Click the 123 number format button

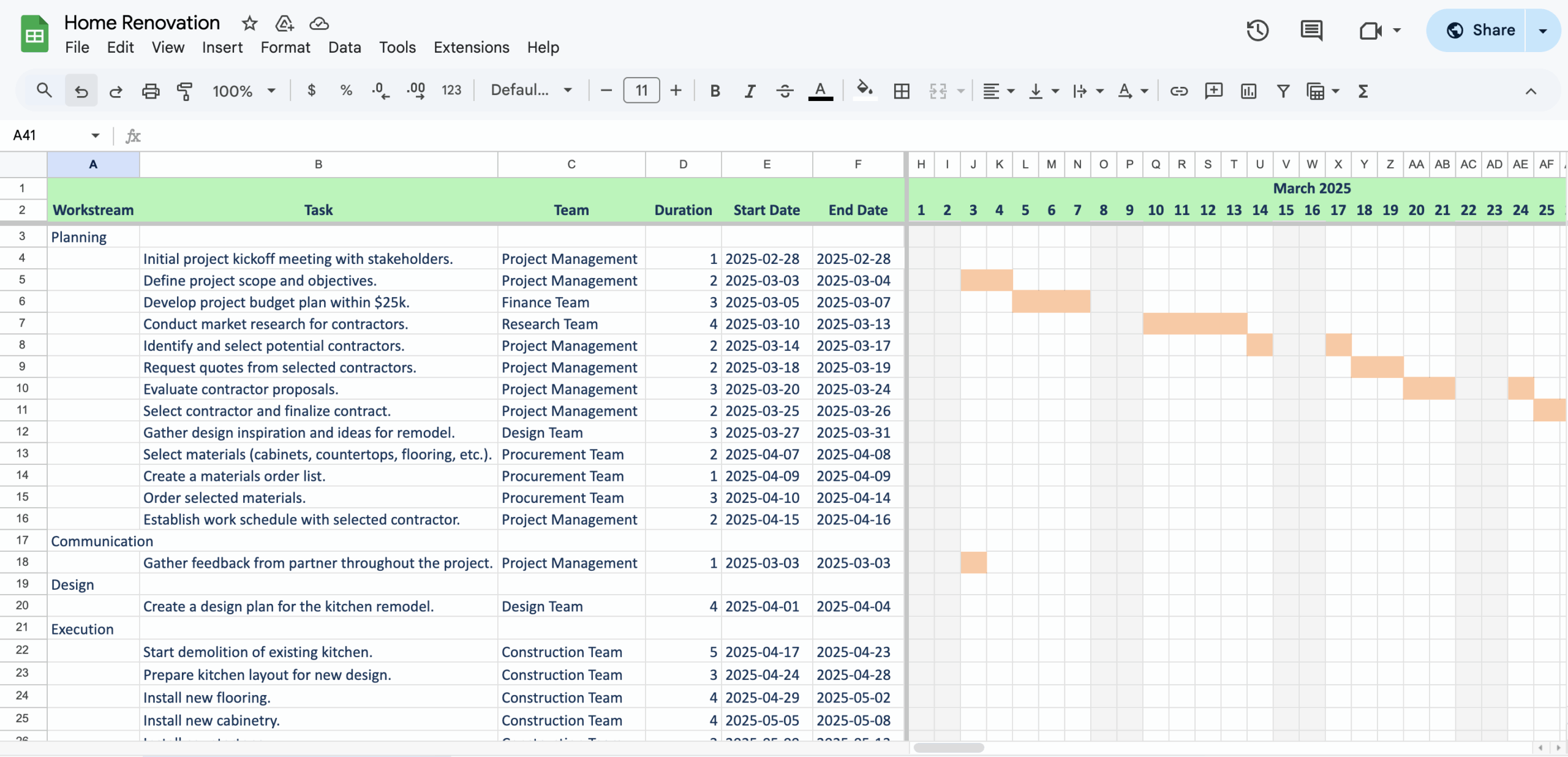[x=451, y=90]
